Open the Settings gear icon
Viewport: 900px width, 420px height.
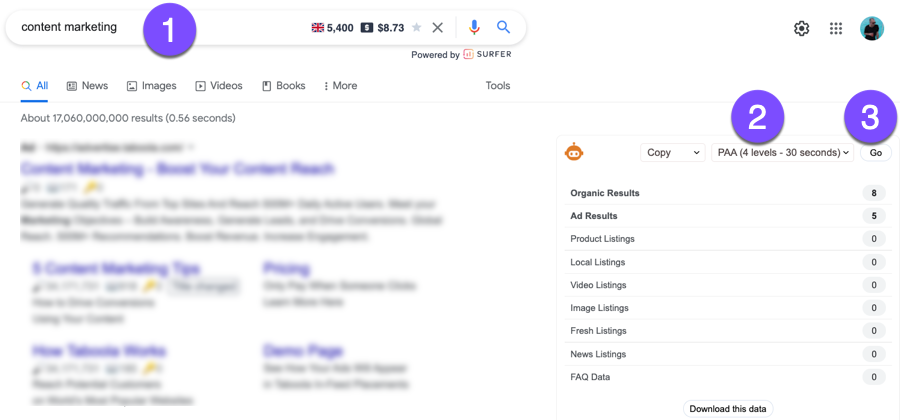click(801, 29)
